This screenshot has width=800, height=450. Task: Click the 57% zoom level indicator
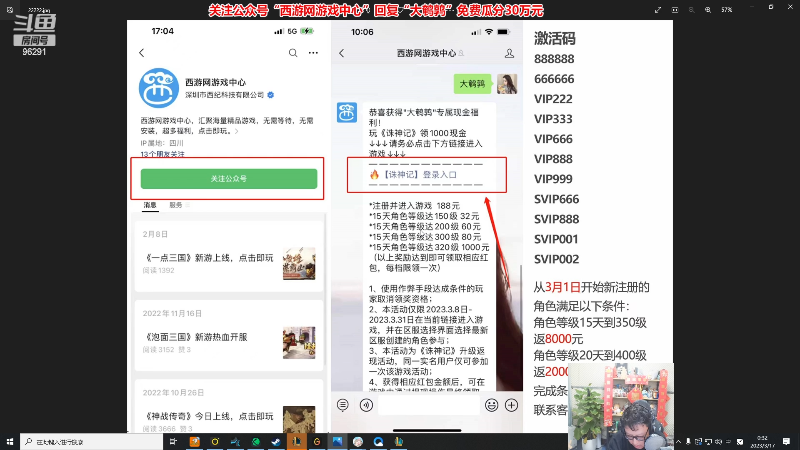coord(727,10)
